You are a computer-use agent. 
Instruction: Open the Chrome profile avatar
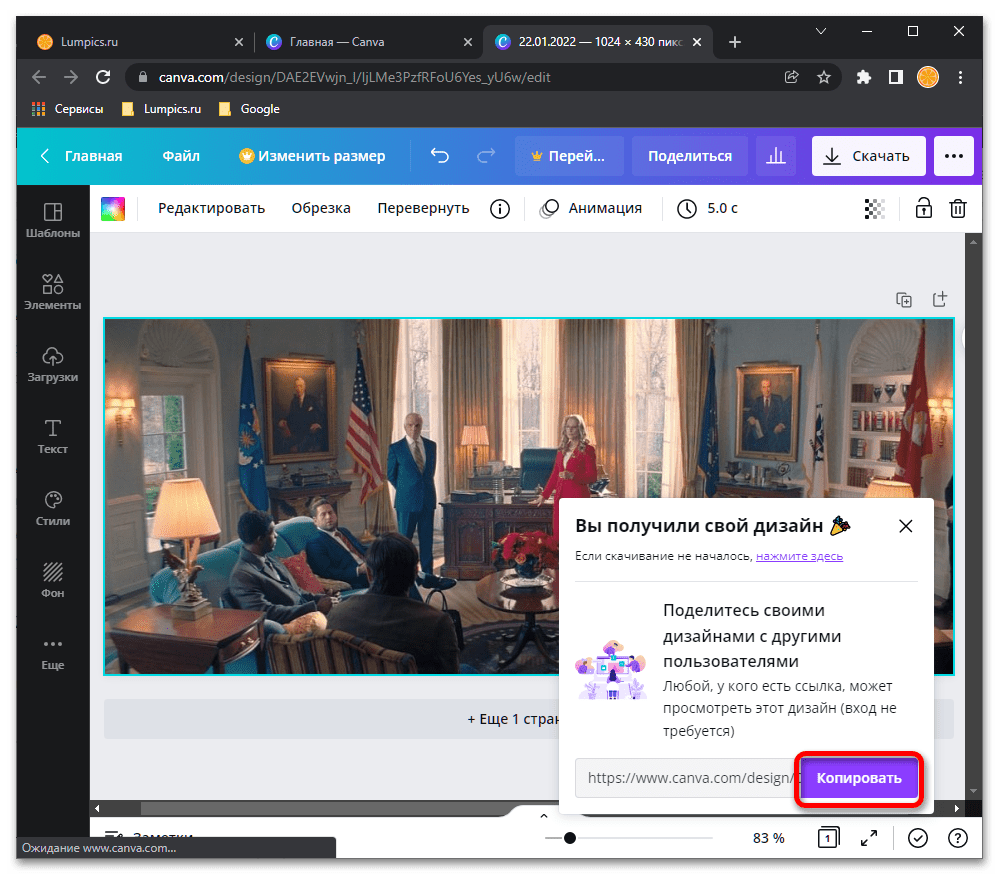(928, 77)
